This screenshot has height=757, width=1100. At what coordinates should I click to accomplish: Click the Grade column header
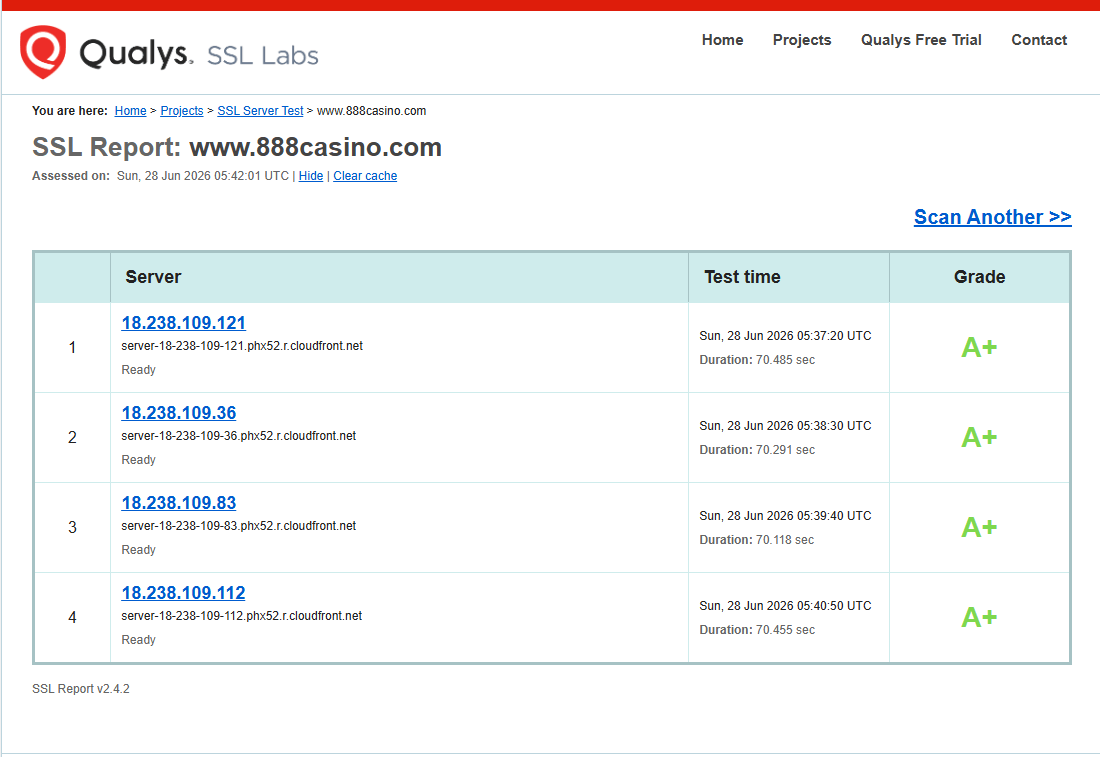(979, 277)
